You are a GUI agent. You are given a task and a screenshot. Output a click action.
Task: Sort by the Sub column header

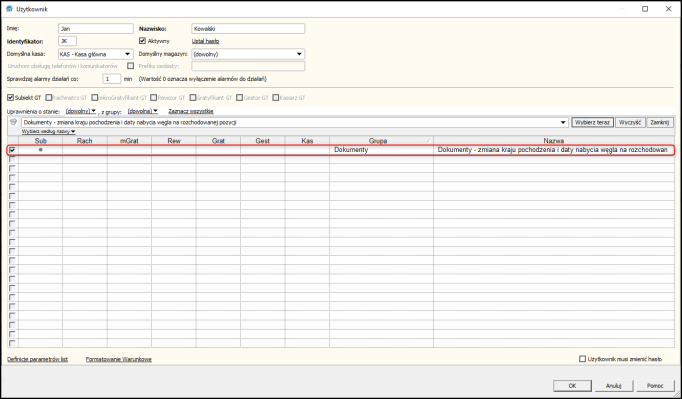[40, 141]
